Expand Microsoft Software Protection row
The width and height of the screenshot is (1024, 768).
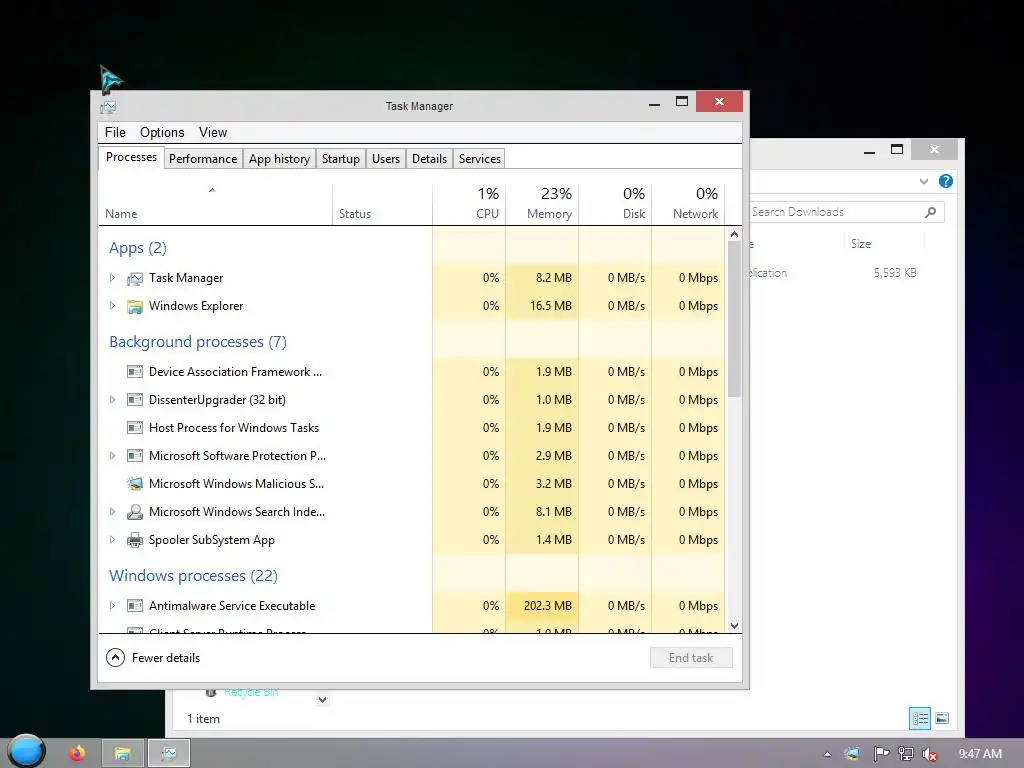(112, 456)
